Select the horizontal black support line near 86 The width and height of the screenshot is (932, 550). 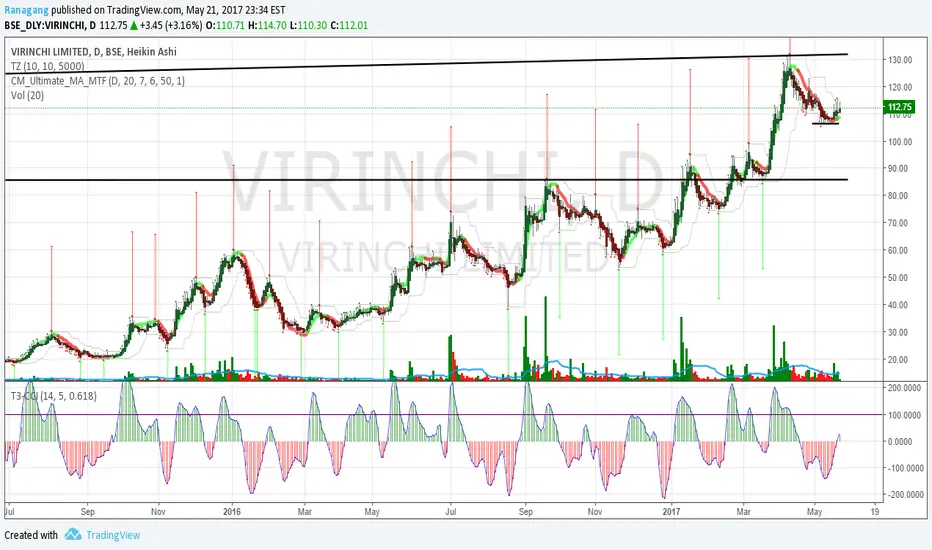pos(426,180)
